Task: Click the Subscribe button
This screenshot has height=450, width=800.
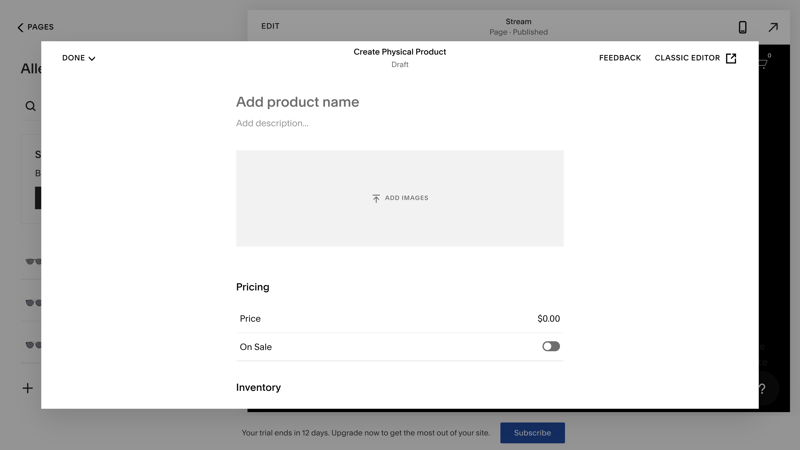Action: 532,433
